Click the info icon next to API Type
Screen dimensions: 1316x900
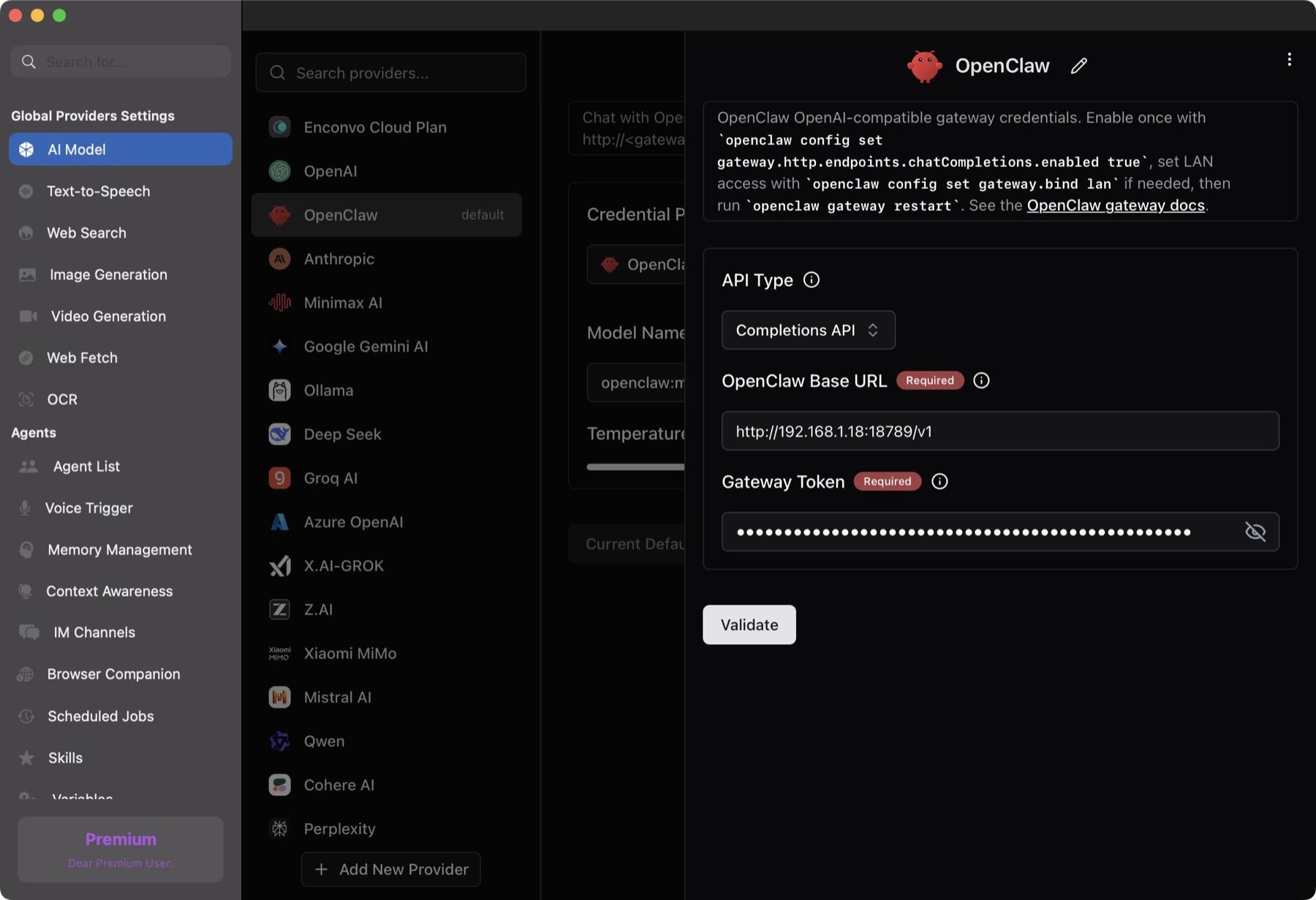811,280
